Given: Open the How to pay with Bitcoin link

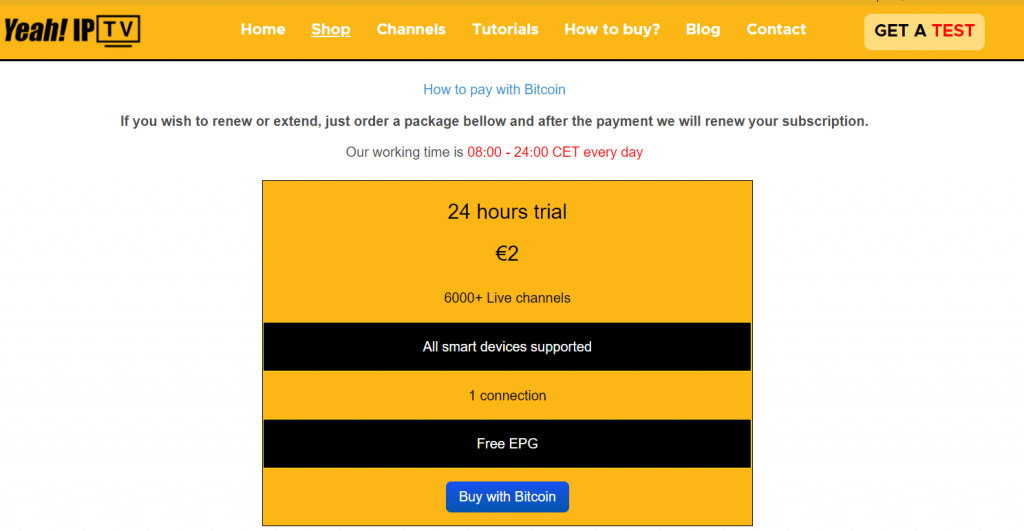Looking at the screenshot, I should coord(494,89).
